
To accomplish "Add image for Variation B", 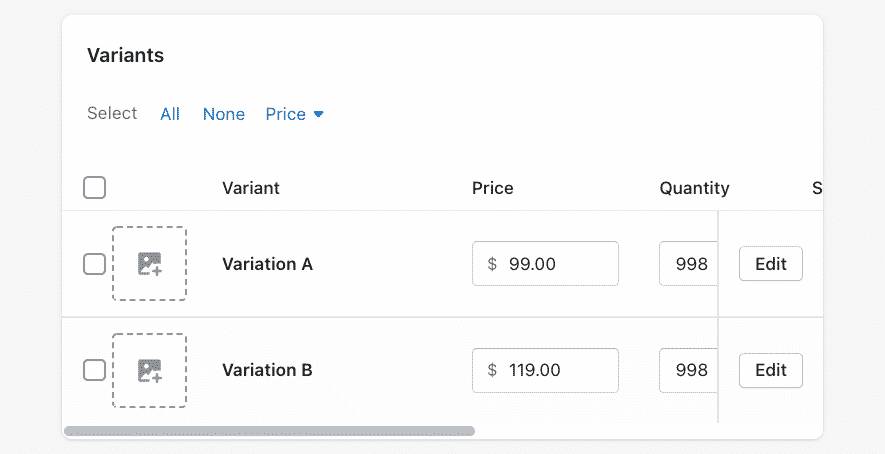I will [x=149, y=370].
